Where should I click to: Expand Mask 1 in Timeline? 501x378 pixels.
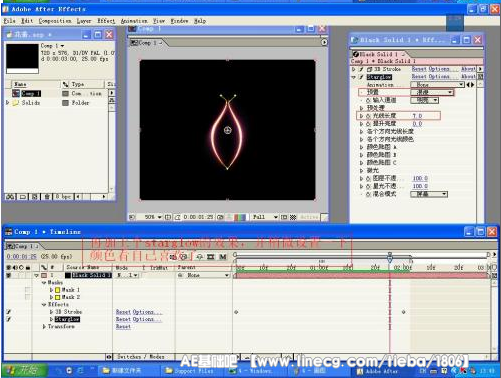(x=51, y=290)
